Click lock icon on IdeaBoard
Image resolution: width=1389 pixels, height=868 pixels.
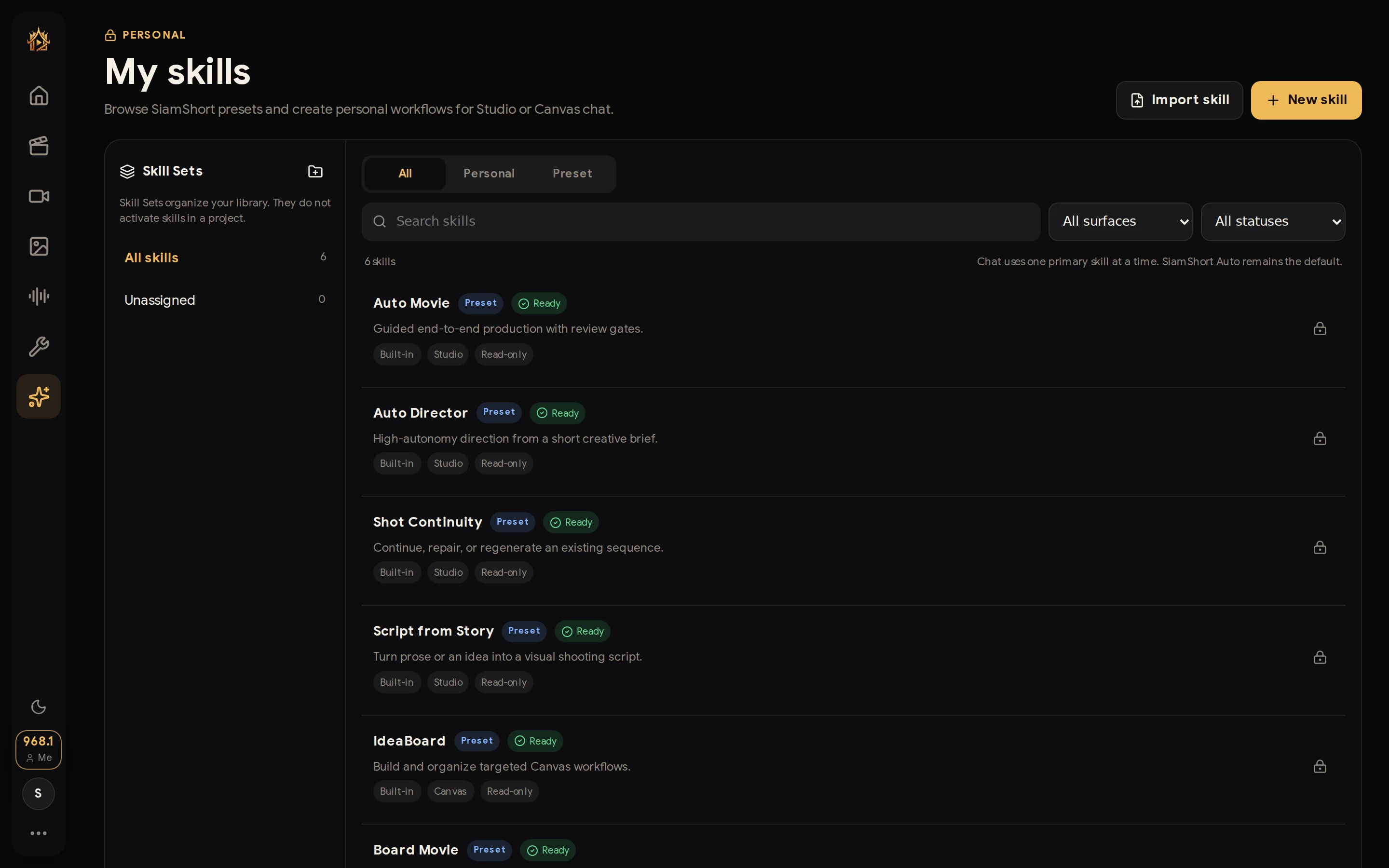click(x=1320, y=766)
